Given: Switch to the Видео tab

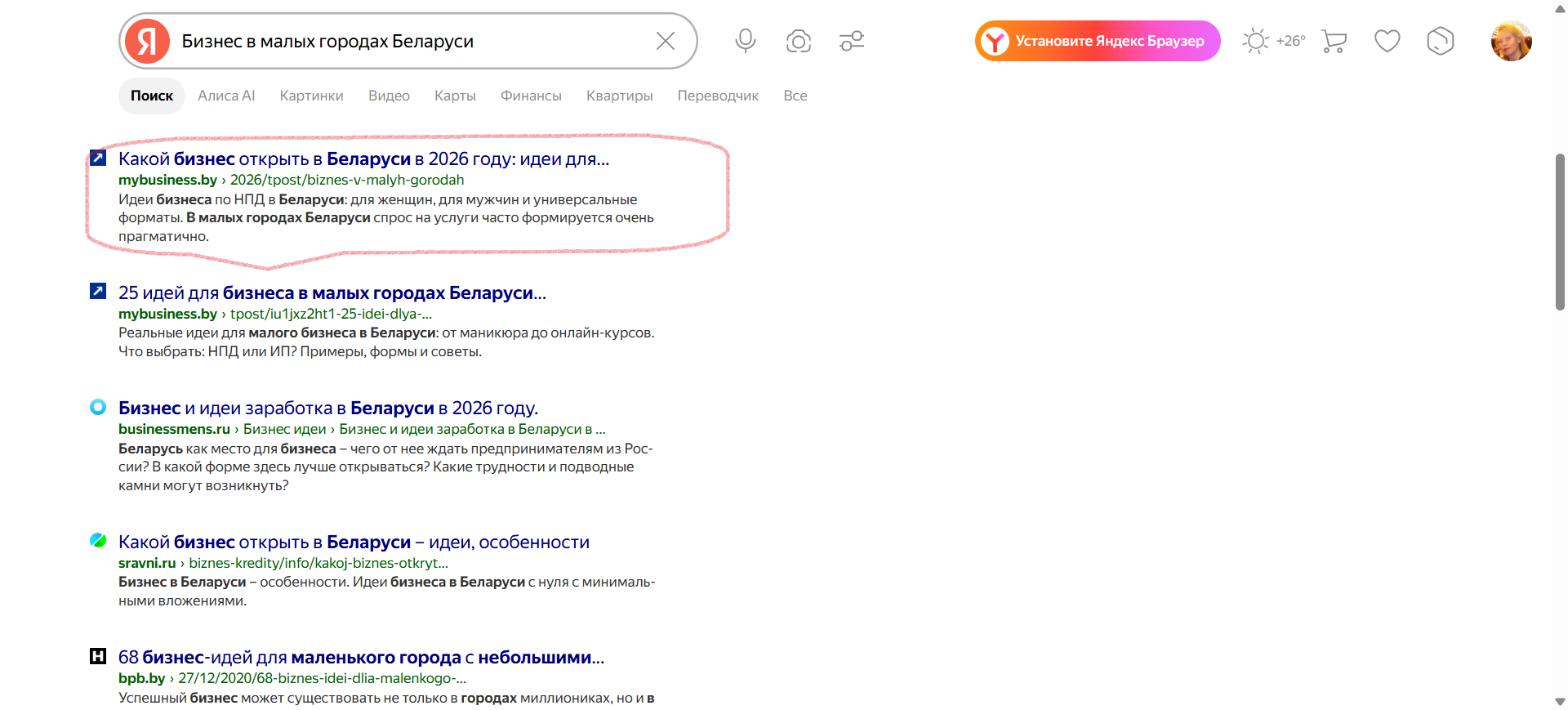Looking at the screenshot, I should (389, 96).
